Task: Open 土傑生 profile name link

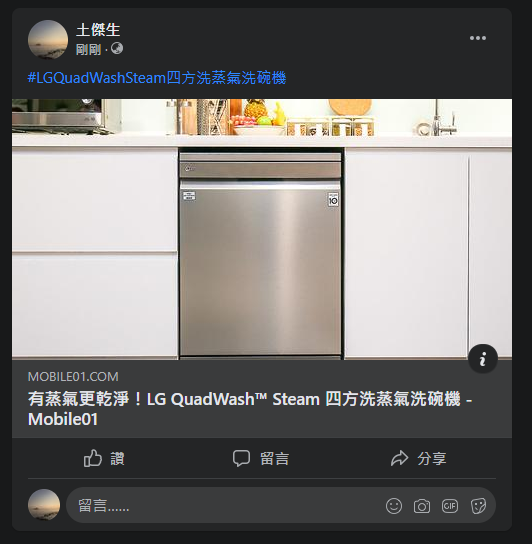Action: [x=98, y=30]
